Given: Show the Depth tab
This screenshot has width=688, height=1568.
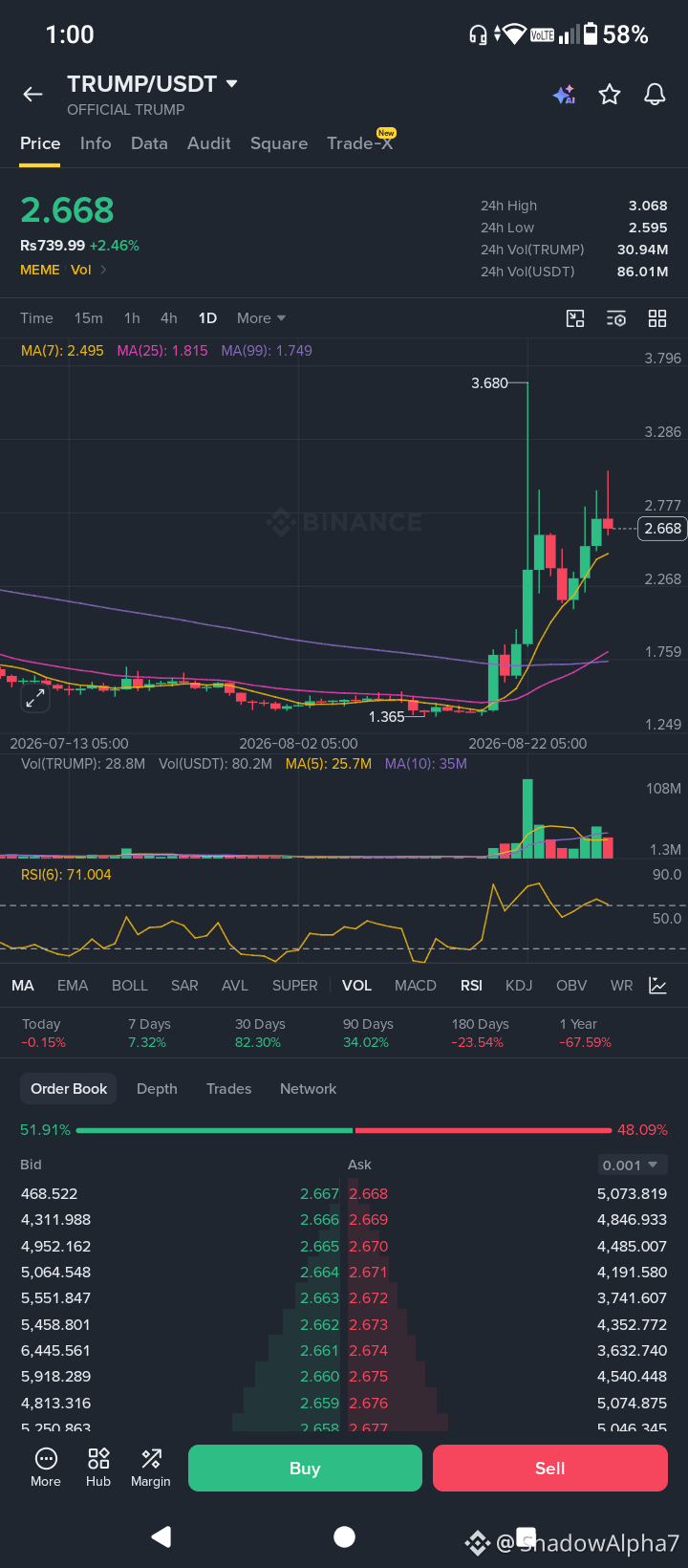Looking at the screenshot, I should point(157,1089).
